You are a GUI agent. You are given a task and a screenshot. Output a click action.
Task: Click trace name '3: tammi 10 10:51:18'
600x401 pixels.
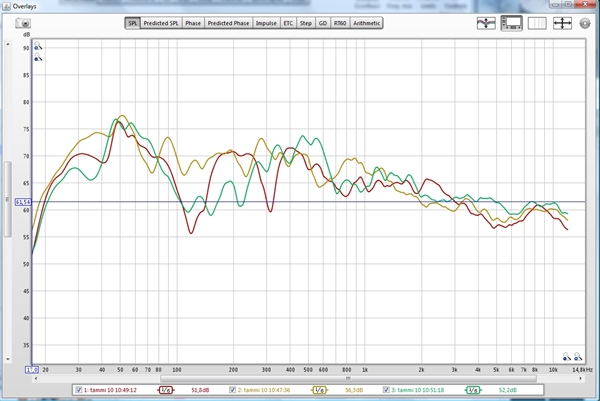click(x=417, y=390)
